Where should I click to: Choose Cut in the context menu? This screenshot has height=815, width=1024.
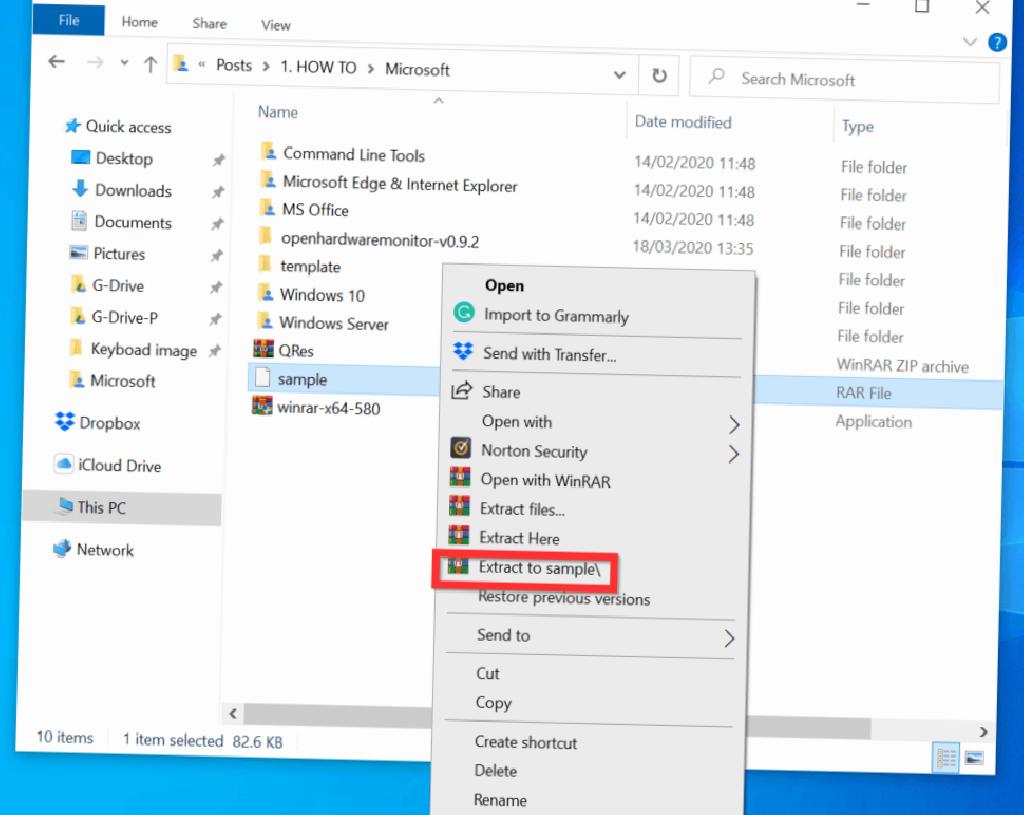[487, 673]
